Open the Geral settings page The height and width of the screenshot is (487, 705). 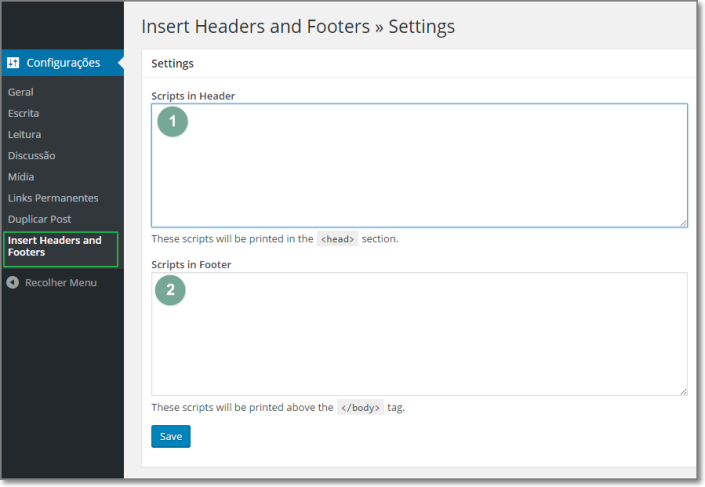pyautogui.click(x=21, y=92)
